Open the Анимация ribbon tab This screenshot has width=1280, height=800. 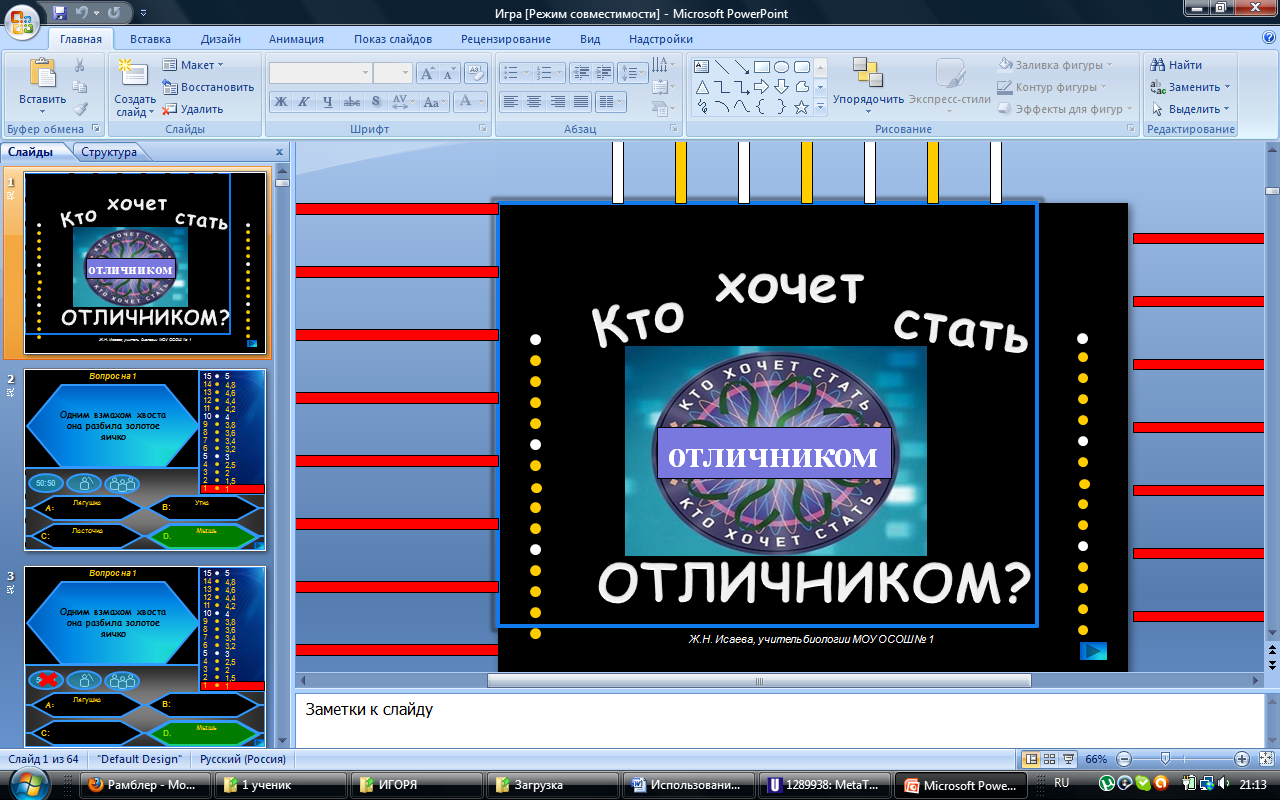(296, 39)
